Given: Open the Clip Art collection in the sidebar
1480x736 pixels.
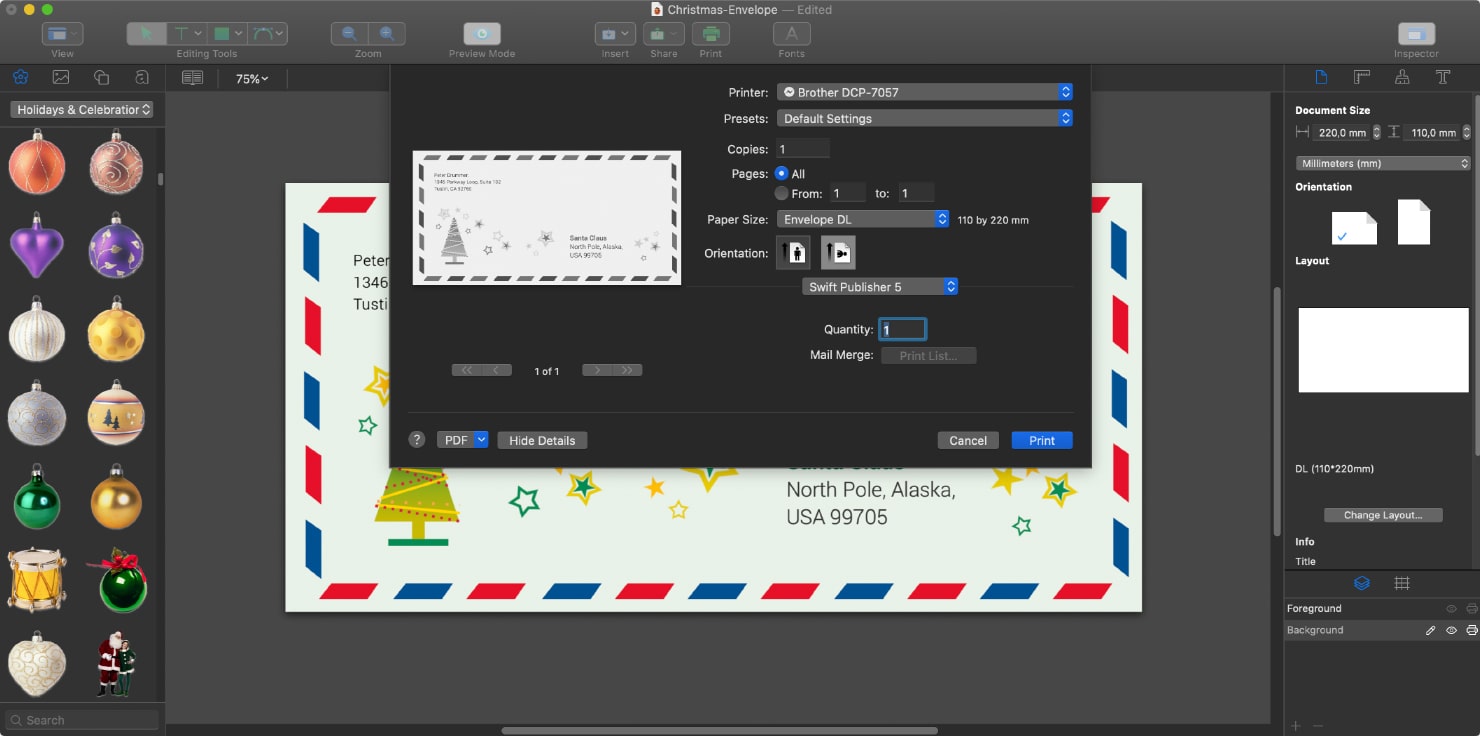Looking at the screenshot, I should pyautogui.click(x=21, y=77).
